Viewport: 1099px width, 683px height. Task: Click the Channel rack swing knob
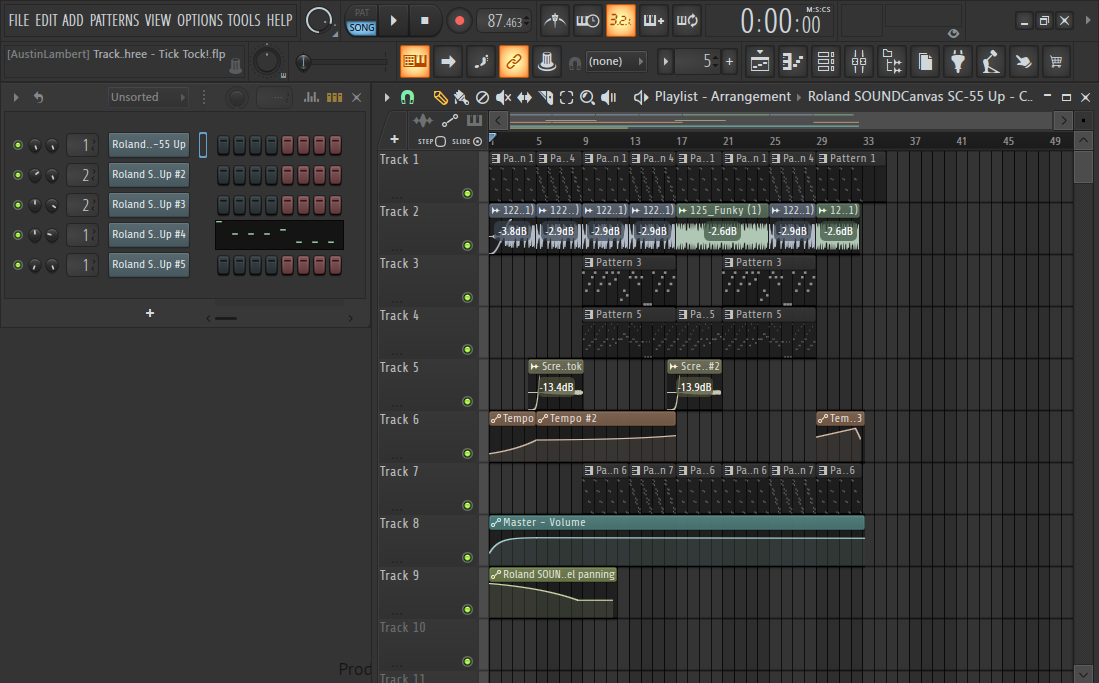pyautogui.click(x=237, y=98)
